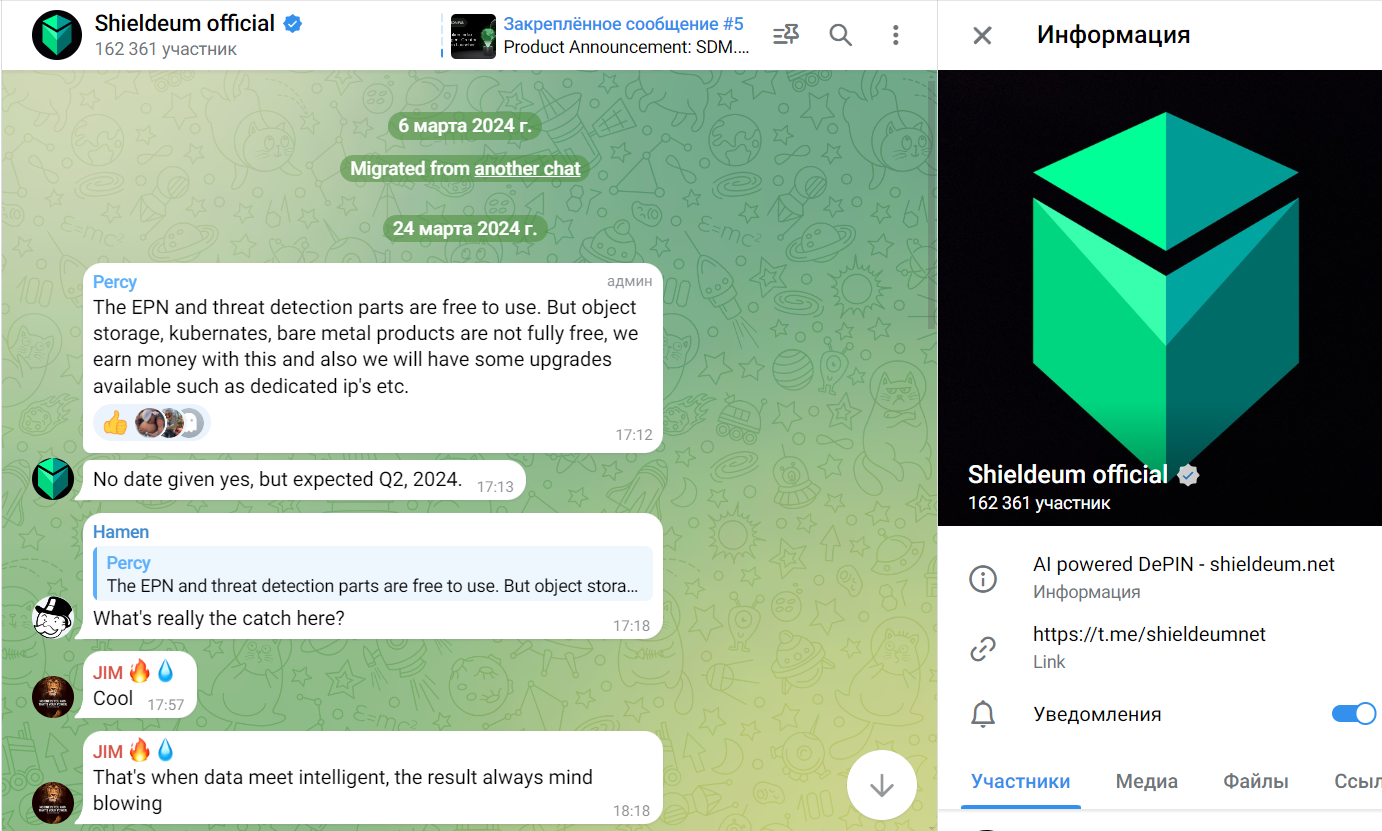1382x831 pixels.
Task: Switch to the Файлы tab
Action: pos(1255,782)
